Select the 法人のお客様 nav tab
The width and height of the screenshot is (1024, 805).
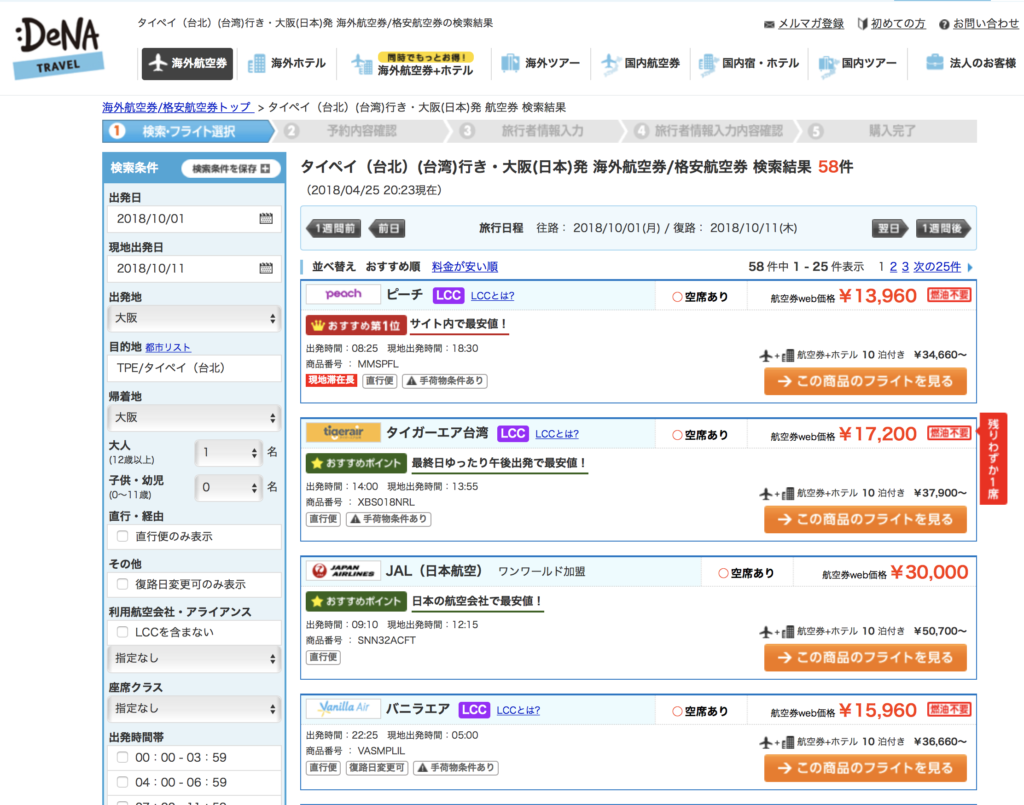971,63
